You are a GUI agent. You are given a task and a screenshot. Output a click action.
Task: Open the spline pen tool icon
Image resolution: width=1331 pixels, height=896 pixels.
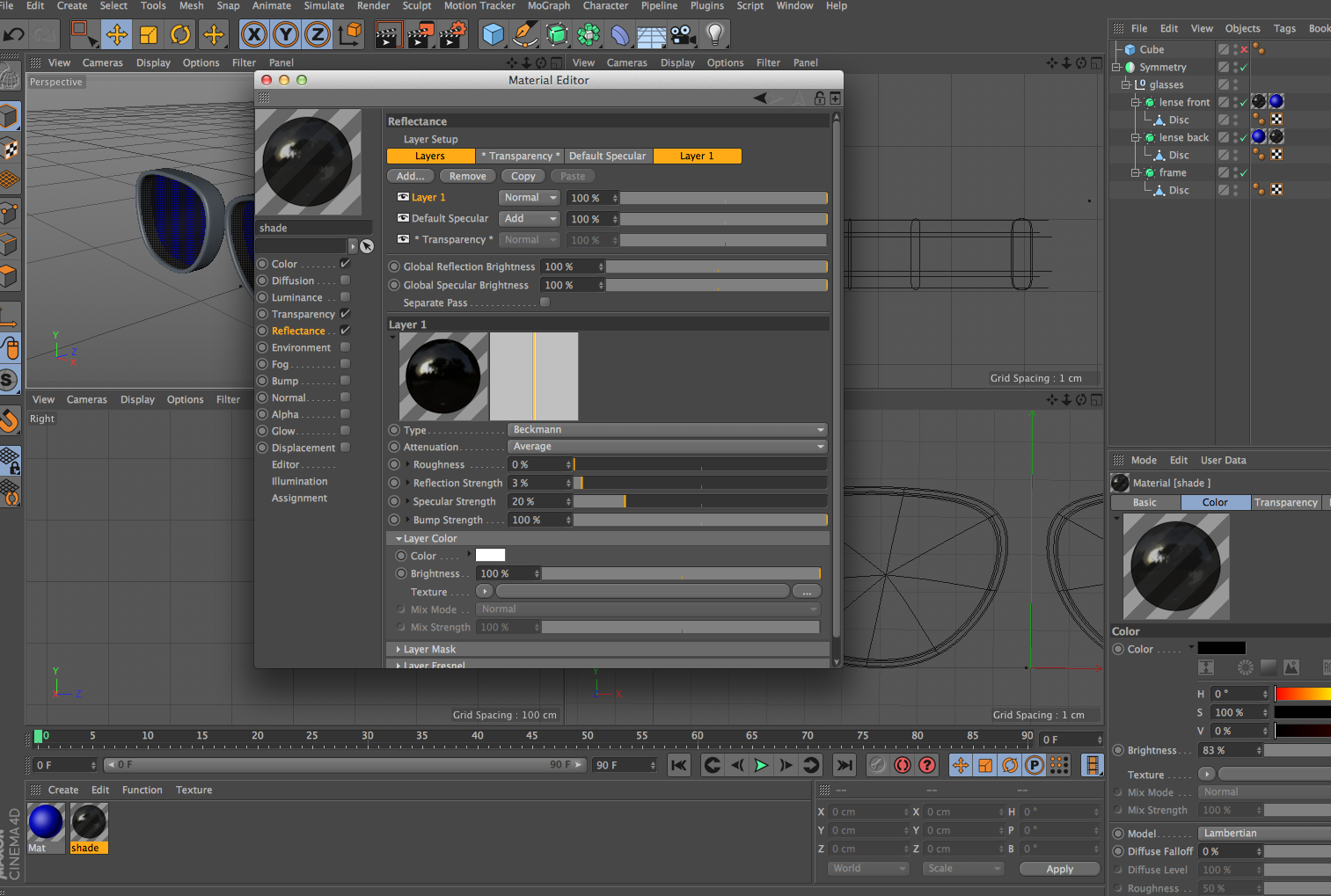click(524, 35)
